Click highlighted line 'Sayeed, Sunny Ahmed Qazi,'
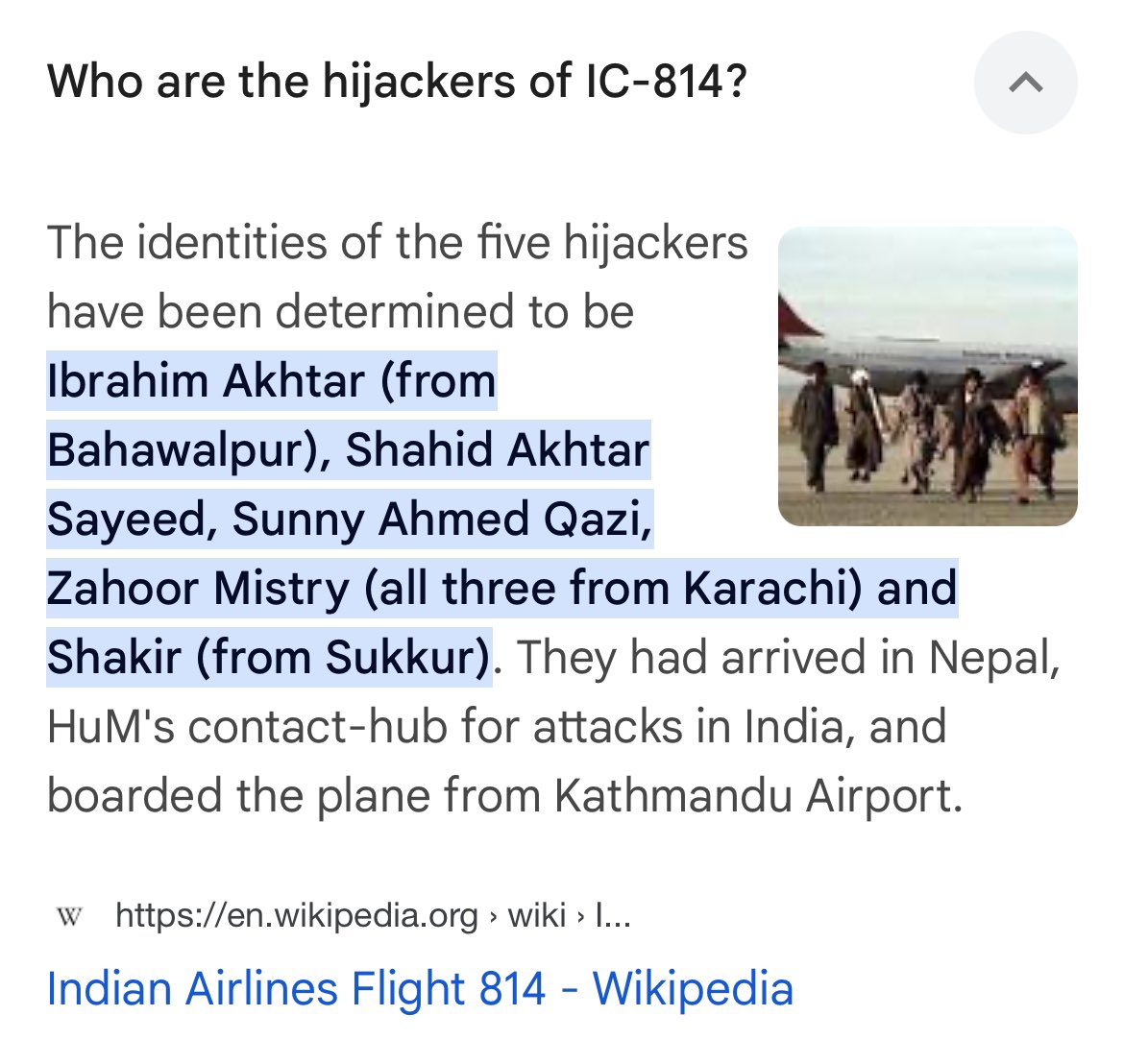The height and width of the screenshot is (1064, 1124). point(350,519)
